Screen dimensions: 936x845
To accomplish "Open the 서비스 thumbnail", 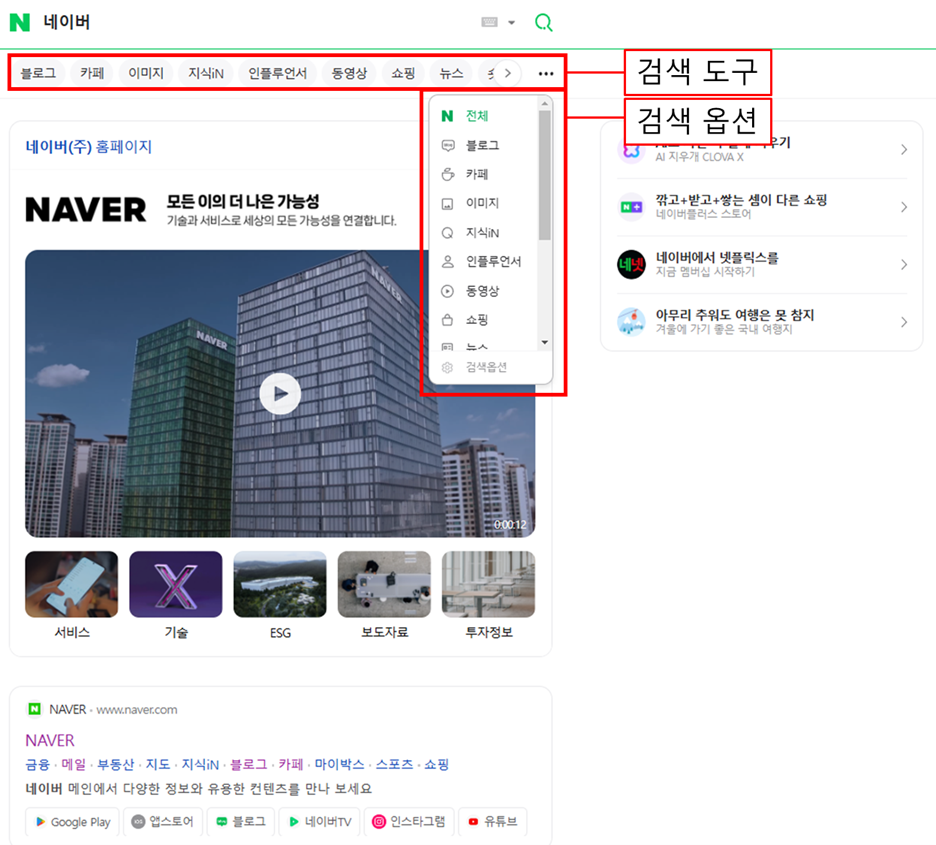I will pos(72,584).
